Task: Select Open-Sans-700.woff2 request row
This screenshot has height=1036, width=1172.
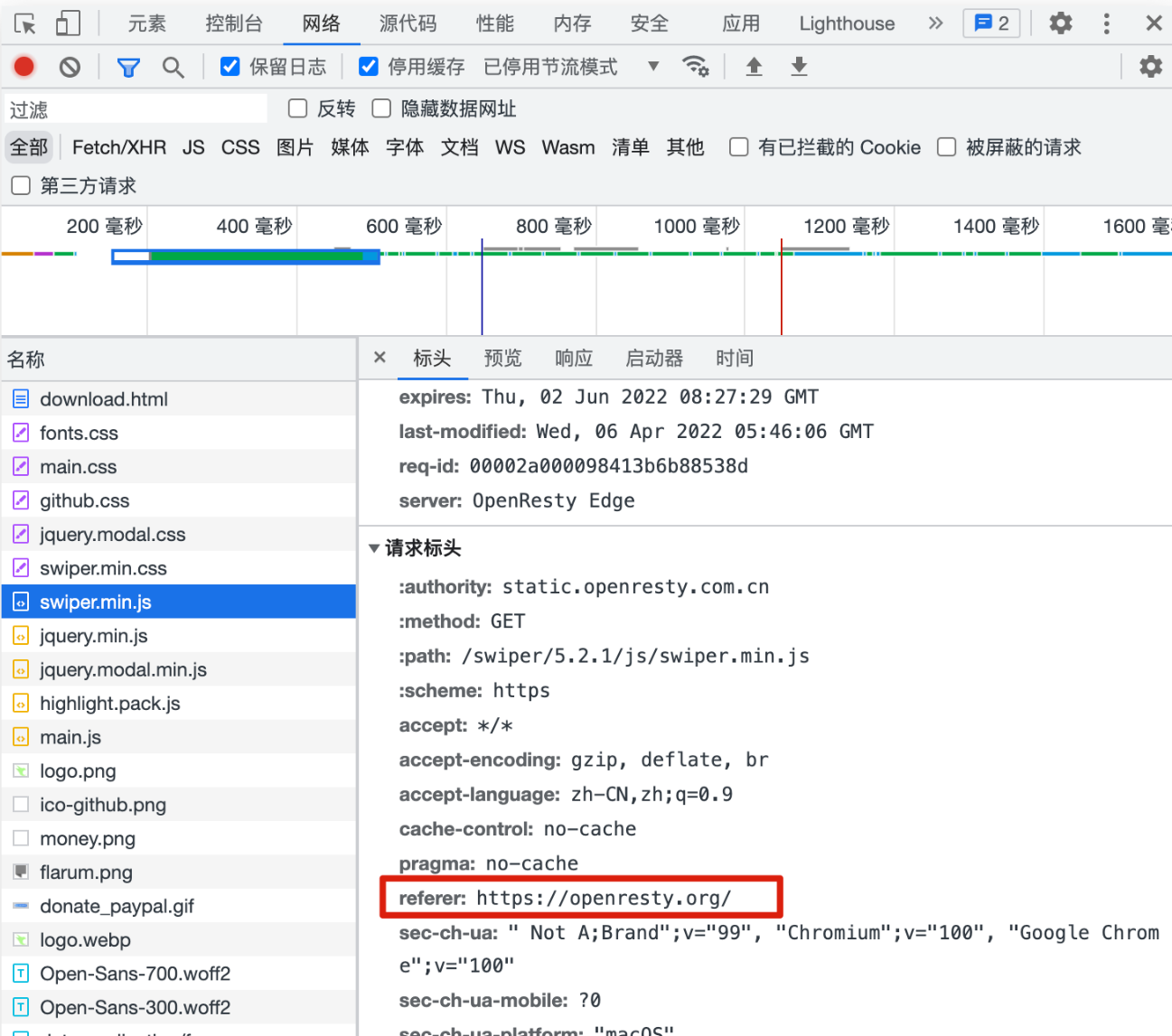Action: [179, 974]
